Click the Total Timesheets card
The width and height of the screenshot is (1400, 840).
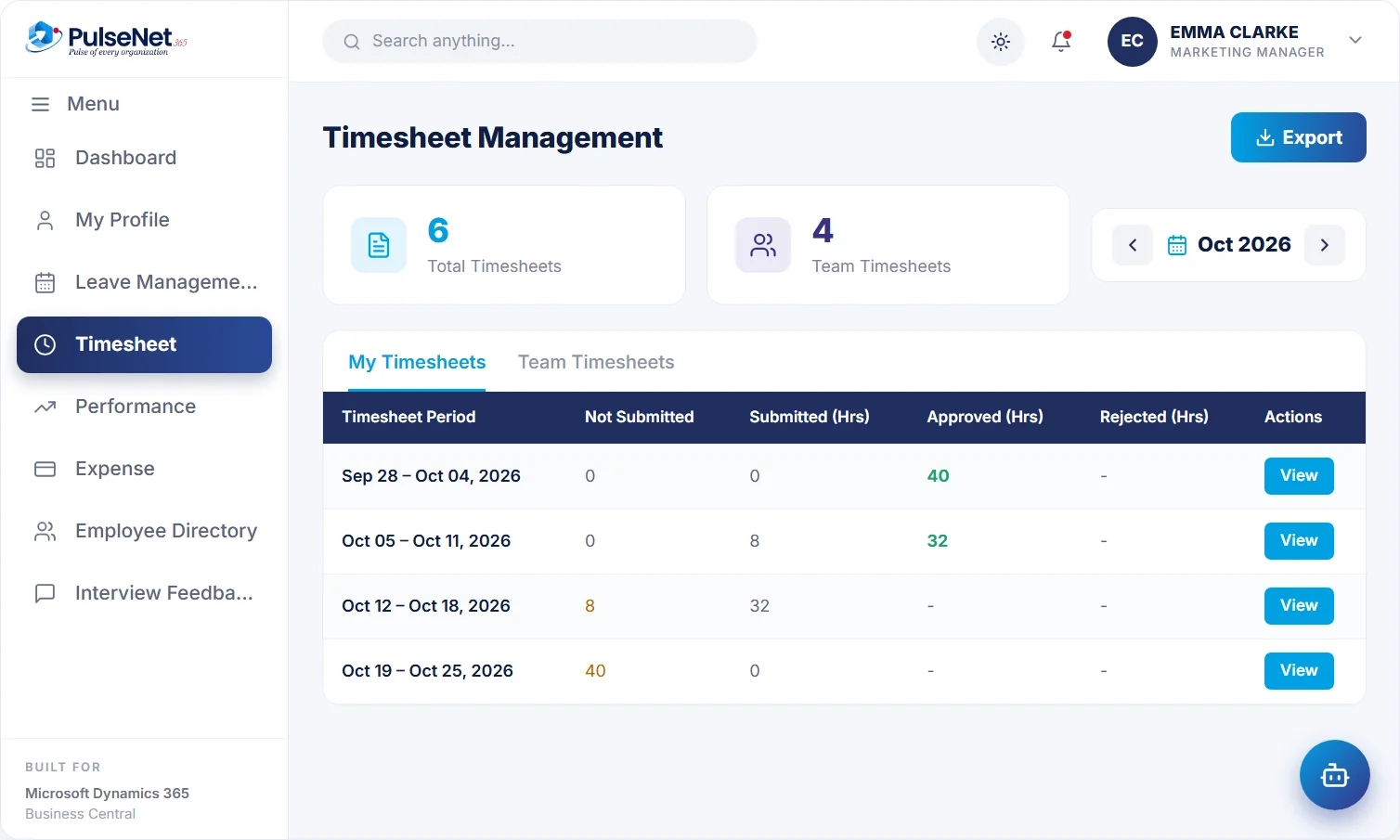(504, 245)
